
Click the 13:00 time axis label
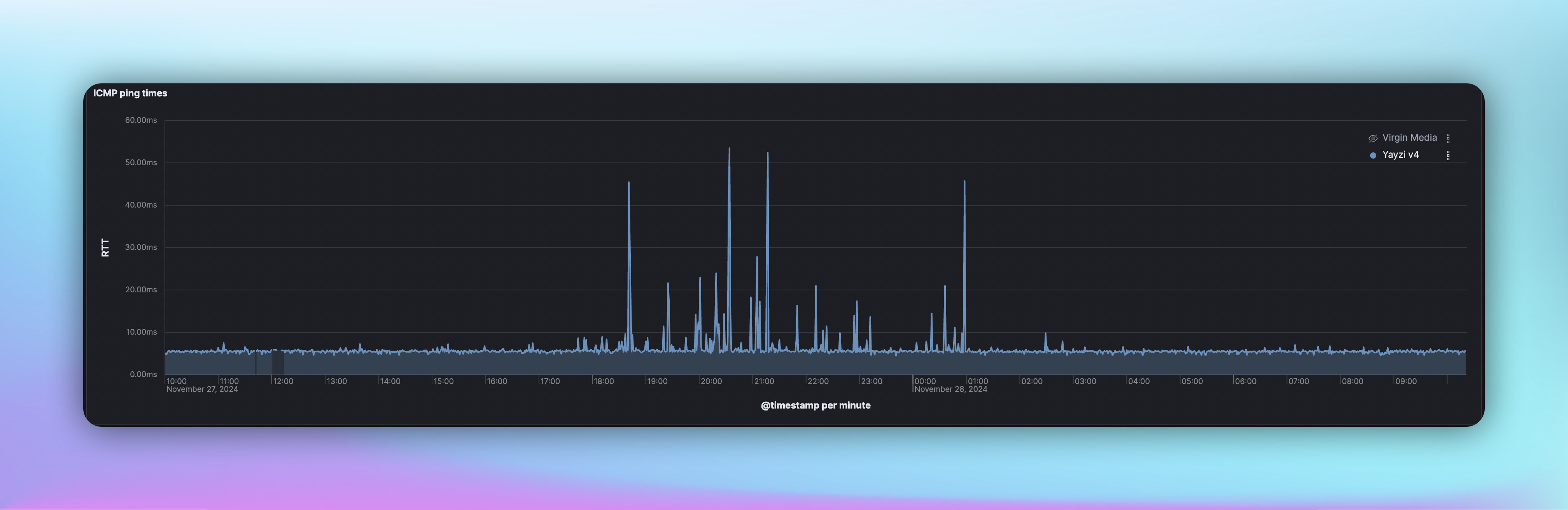[337, 382]
